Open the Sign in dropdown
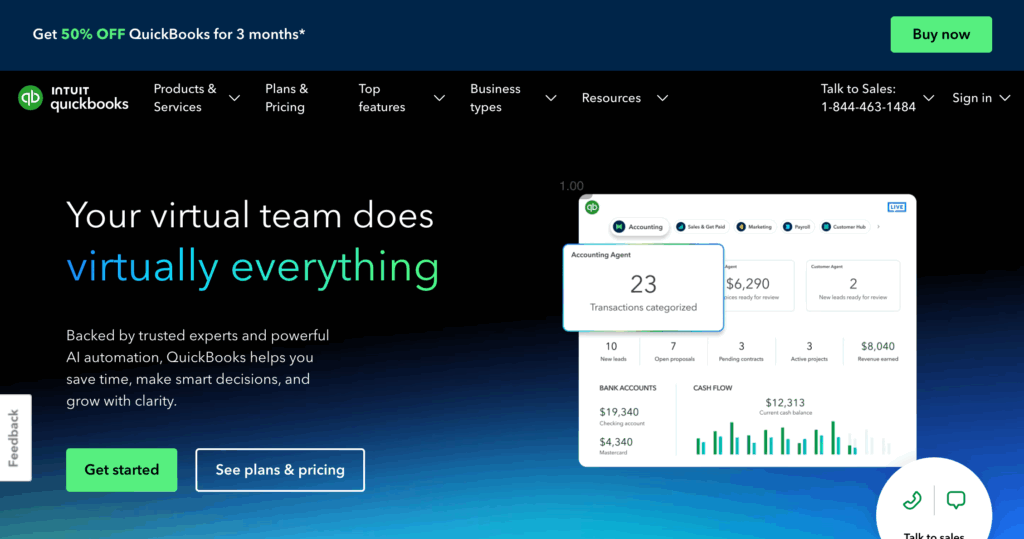This screenshot has height=539, width=1024. [981, 98]
